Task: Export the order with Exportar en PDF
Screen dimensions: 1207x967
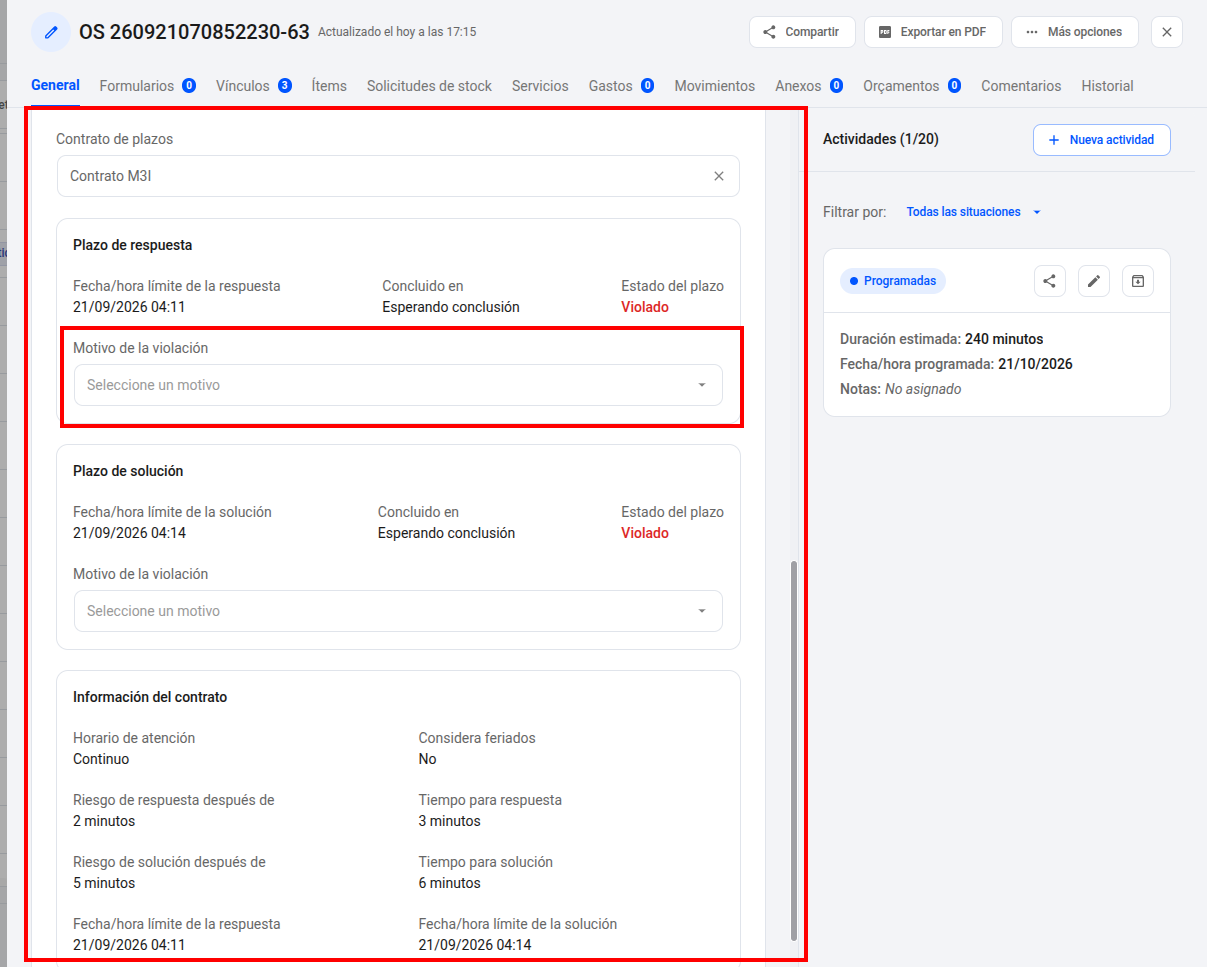Action: 933,32
